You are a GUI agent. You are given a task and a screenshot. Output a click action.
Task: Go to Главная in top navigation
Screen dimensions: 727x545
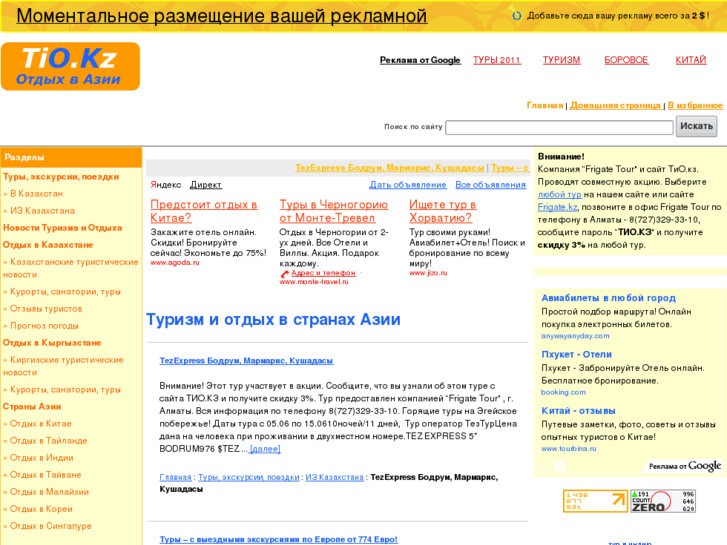[x=545, y=106]
